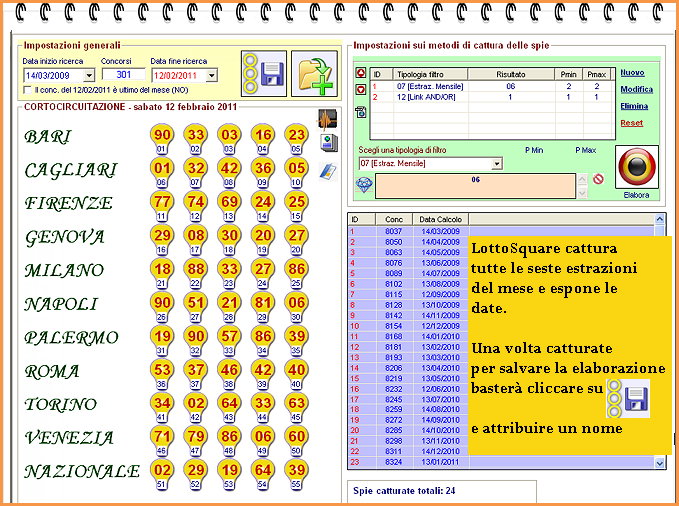Screen dimensions: 679x506
Task: Click the move filter up arrow icon
Action: pyautogui.click(x=361, y=74)
